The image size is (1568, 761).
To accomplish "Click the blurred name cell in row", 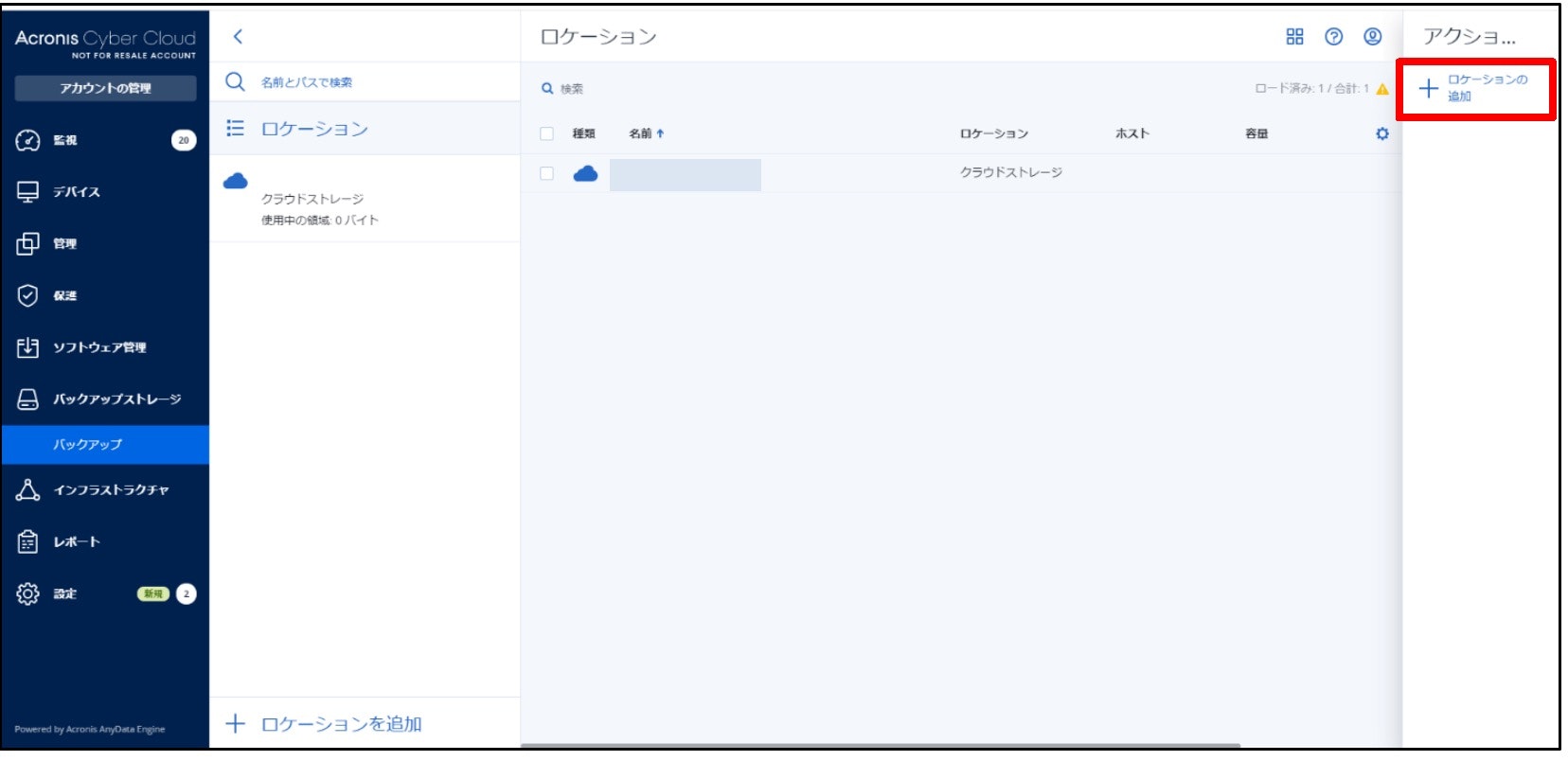I will pyautogui.click(x=686, y=175).
